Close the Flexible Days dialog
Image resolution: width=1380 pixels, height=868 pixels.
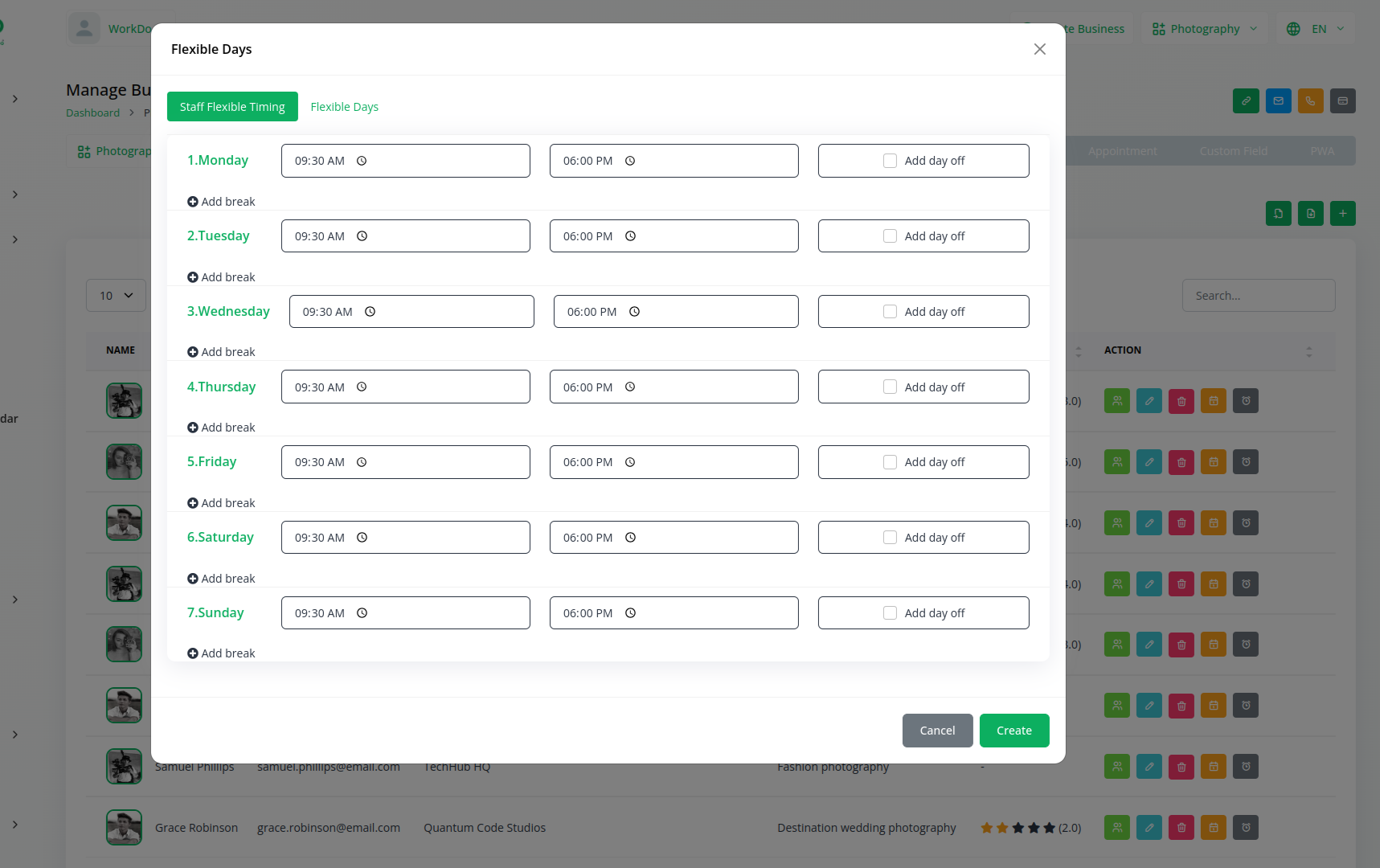coord(1039,49)
